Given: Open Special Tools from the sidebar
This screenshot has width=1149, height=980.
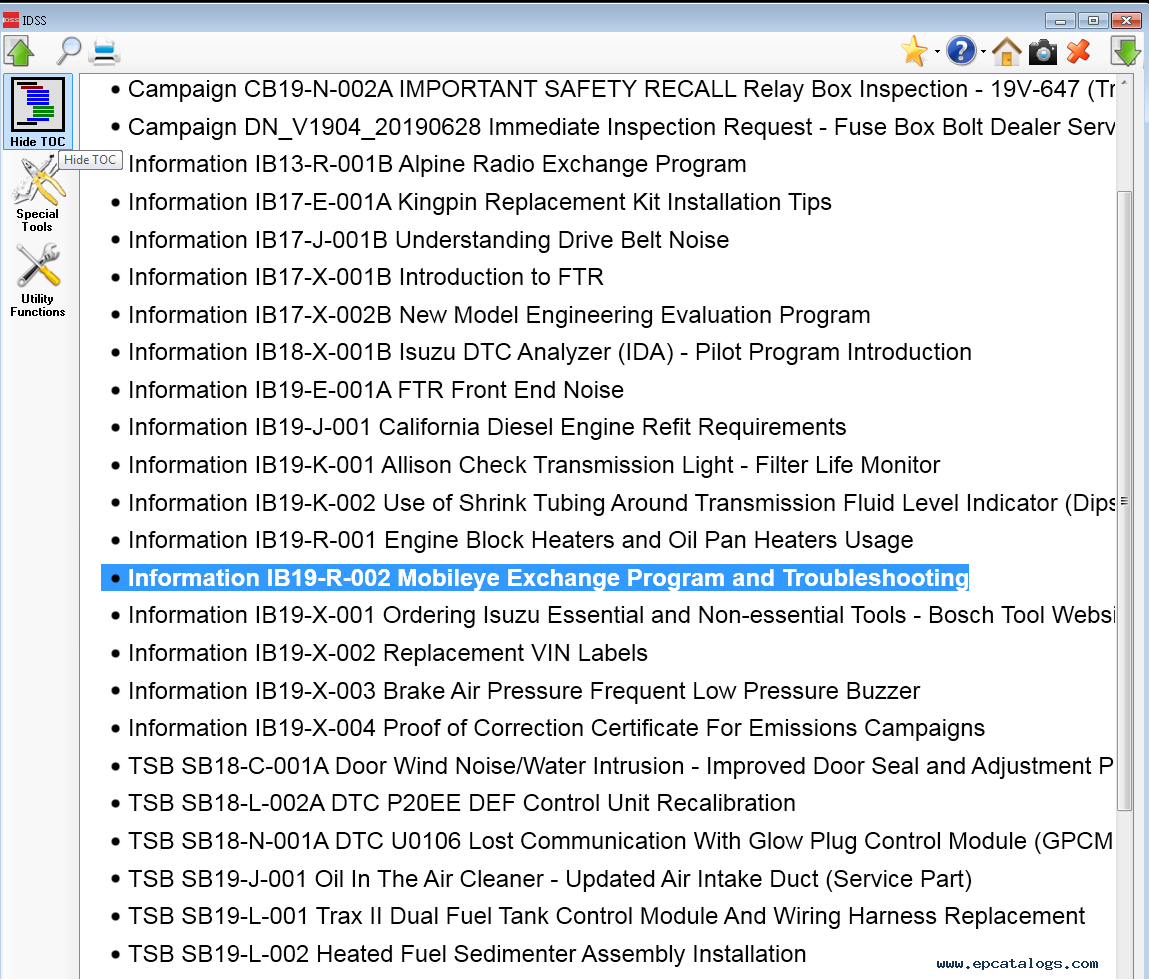Looking at the screenshot, I should tap(37, 196).
